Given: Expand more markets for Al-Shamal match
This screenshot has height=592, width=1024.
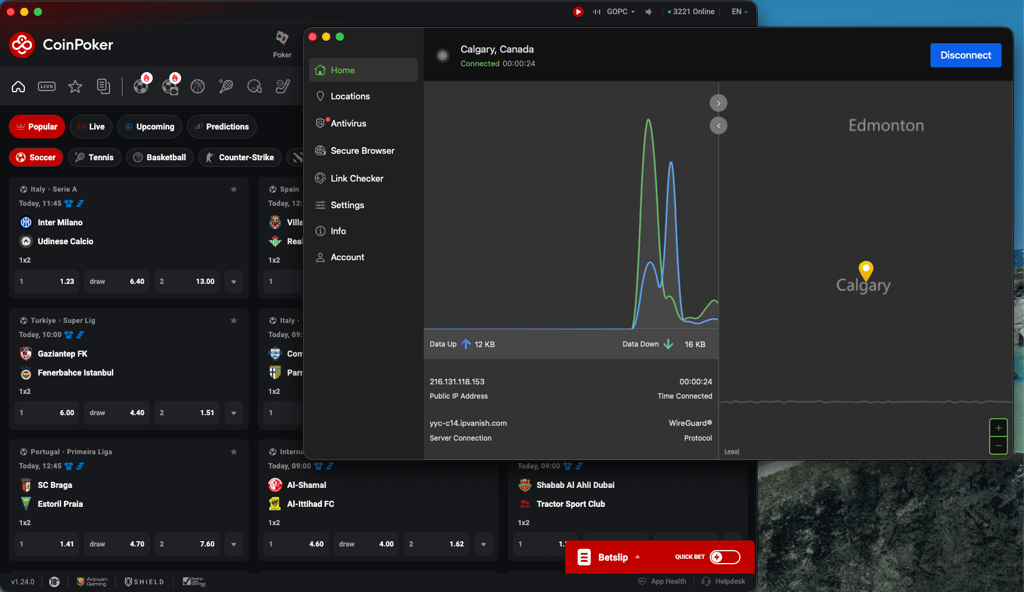Looking at the screenshot, I should click(483, 544).
